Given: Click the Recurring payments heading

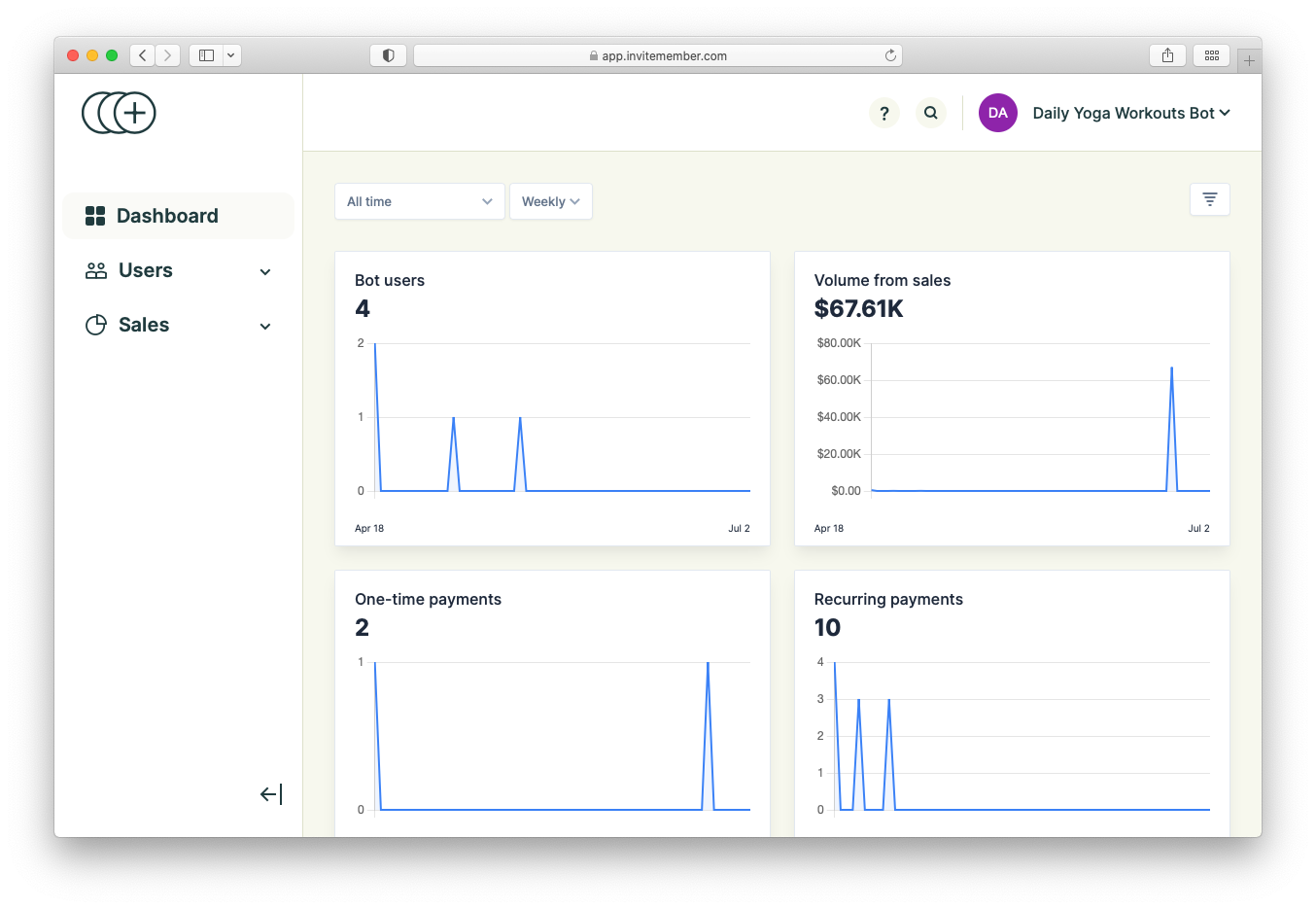Looking at the screenshot, I should pyautogui.click(x=888, y=599).
